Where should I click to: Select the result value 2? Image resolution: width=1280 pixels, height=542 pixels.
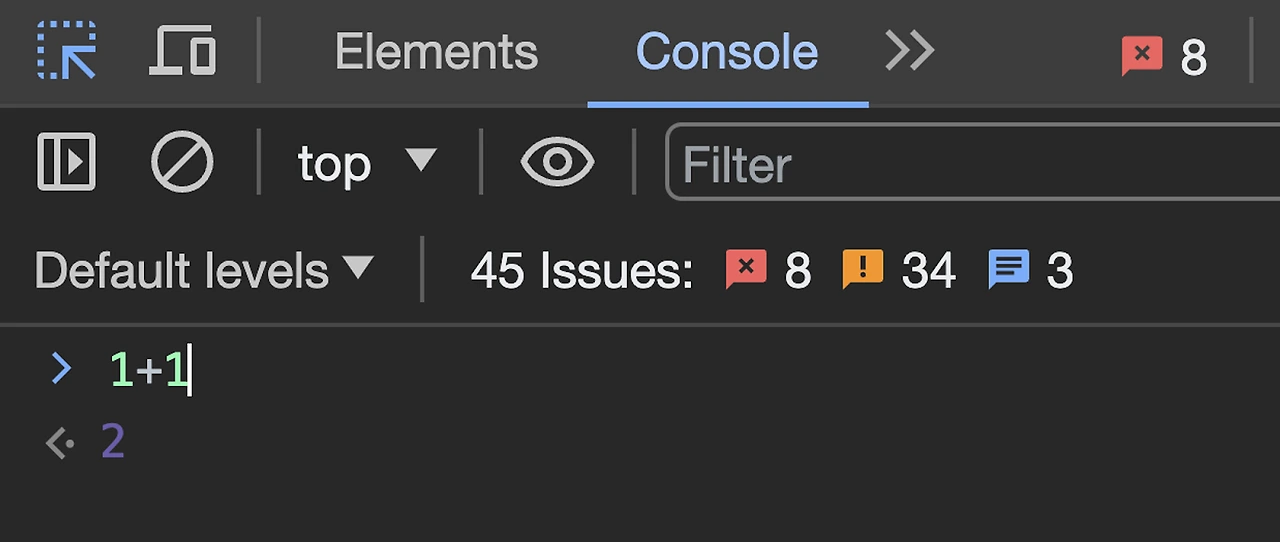pyautogui.click(x=113, y=442)
